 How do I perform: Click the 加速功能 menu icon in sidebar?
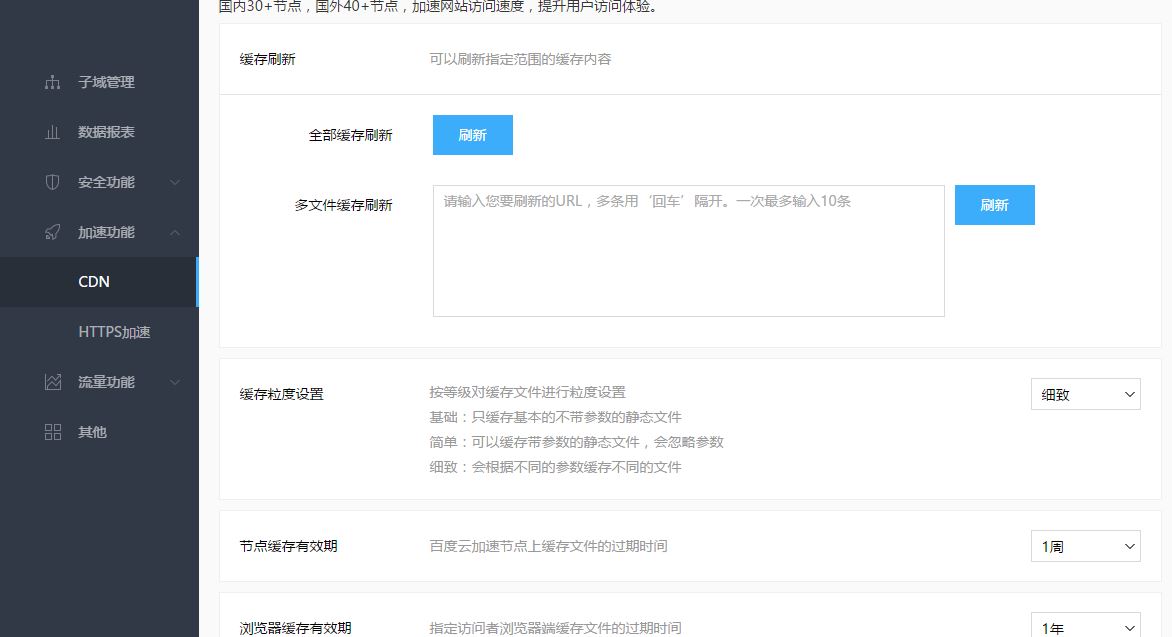(52, 231)
